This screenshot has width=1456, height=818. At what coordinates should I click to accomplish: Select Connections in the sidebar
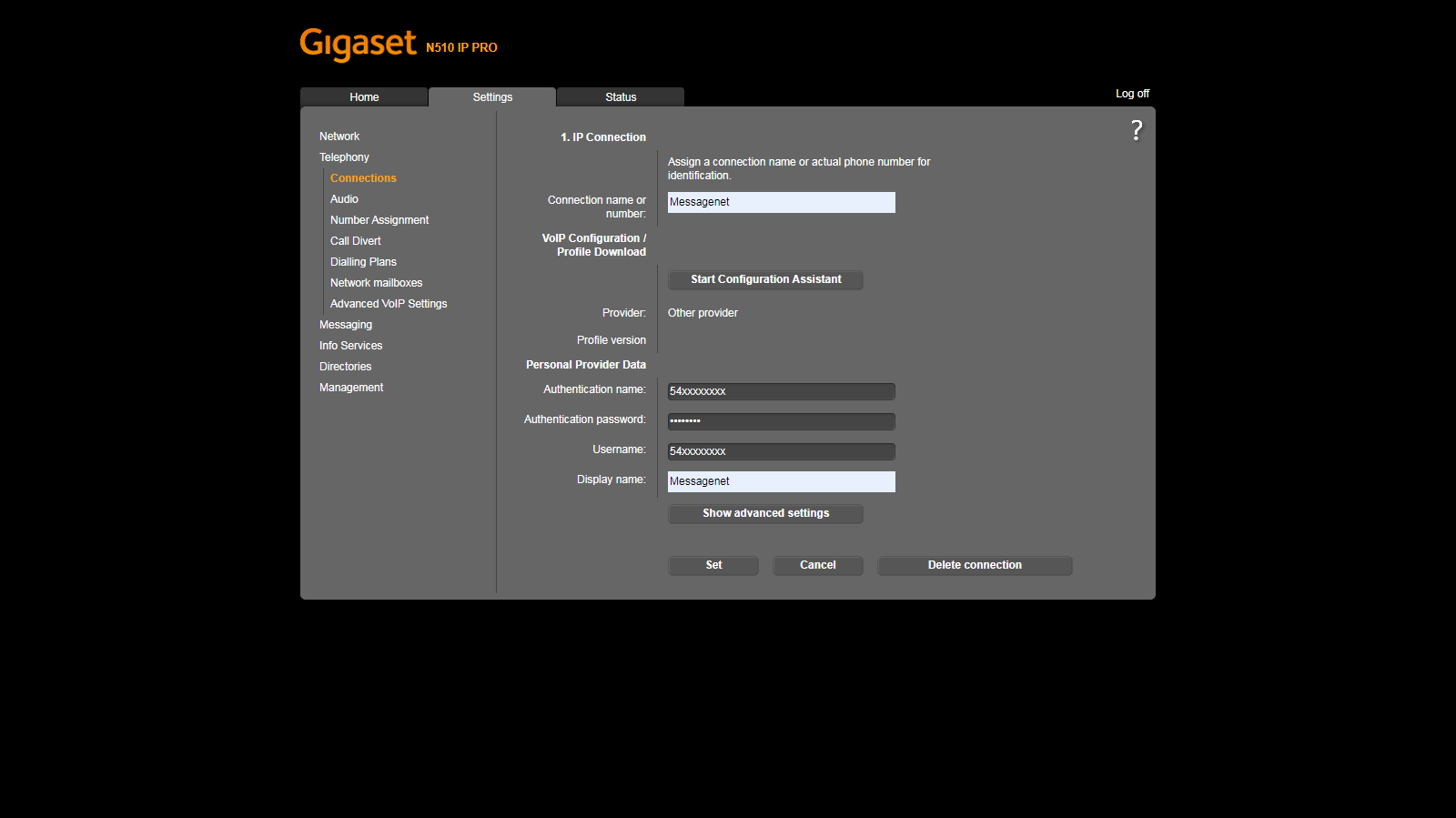pyautogui.click(x=363, y=178)
